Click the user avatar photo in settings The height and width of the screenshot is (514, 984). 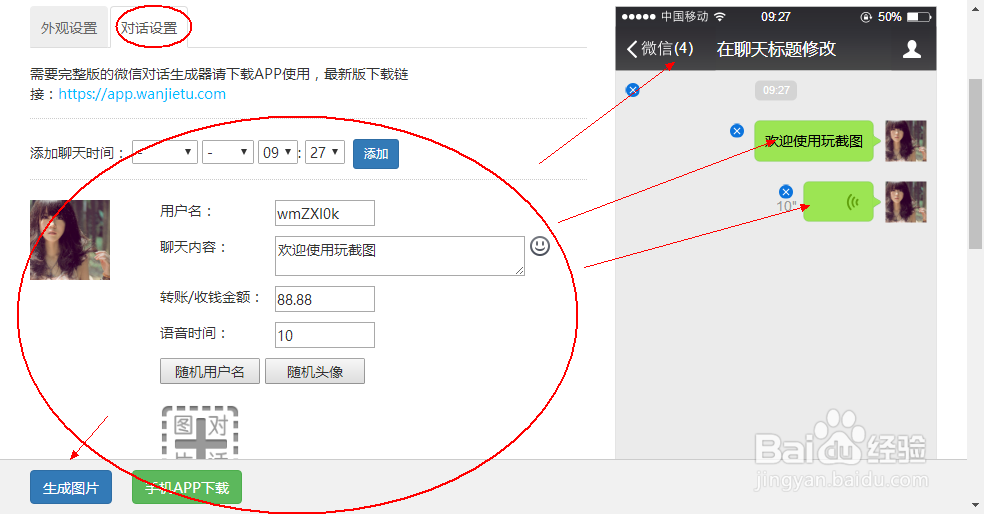pos(70,240)
